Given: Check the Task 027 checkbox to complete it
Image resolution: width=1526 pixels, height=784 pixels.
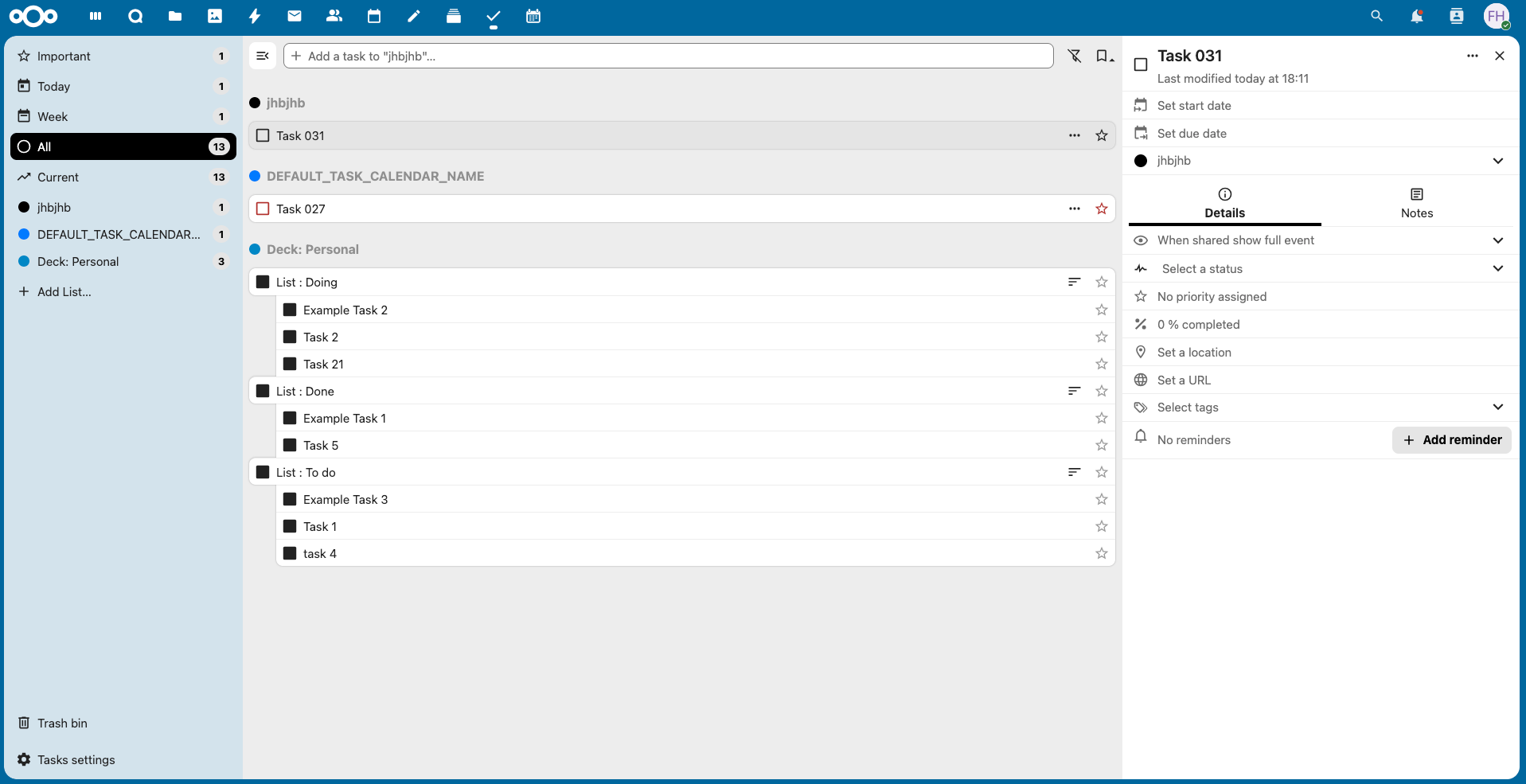Looking at the screenshot, I should click(263, 209).
